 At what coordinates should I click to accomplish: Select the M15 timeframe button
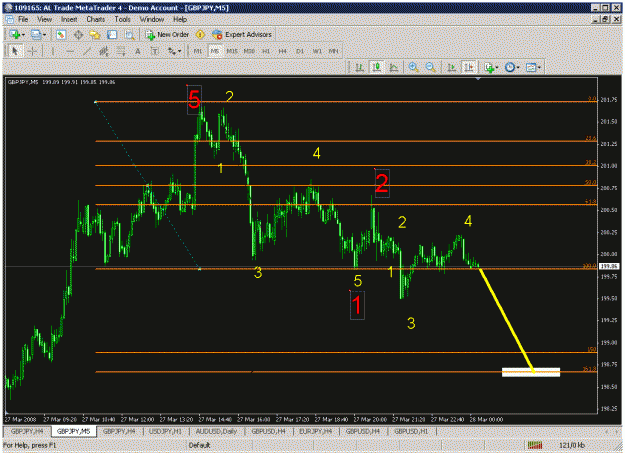coord(232,51)
